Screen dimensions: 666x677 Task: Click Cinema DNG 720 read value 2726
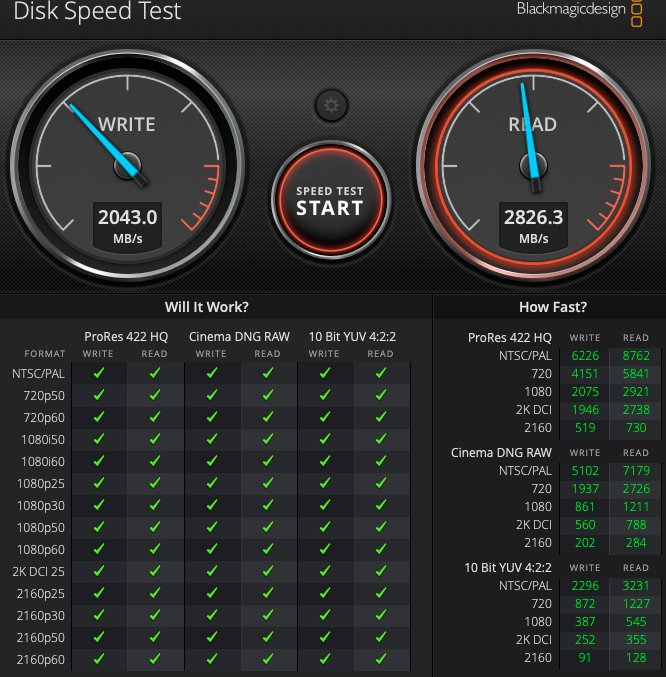click(636, 489)
